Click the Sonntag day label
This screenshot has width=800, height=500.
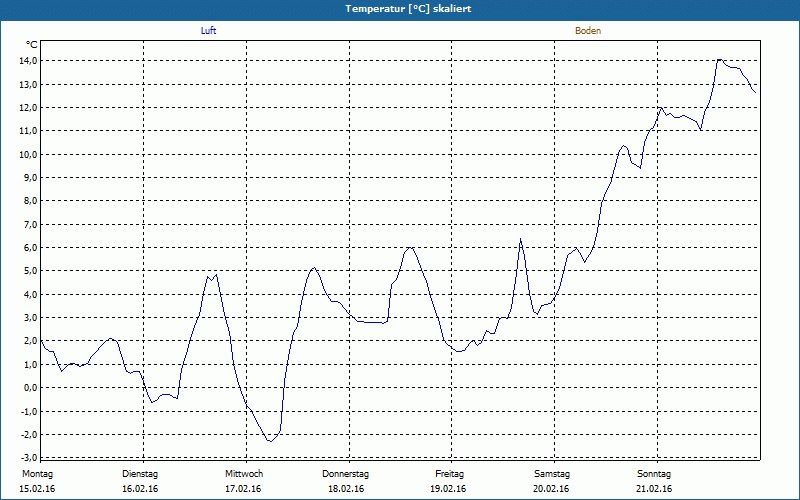click(x=654, y=474)
